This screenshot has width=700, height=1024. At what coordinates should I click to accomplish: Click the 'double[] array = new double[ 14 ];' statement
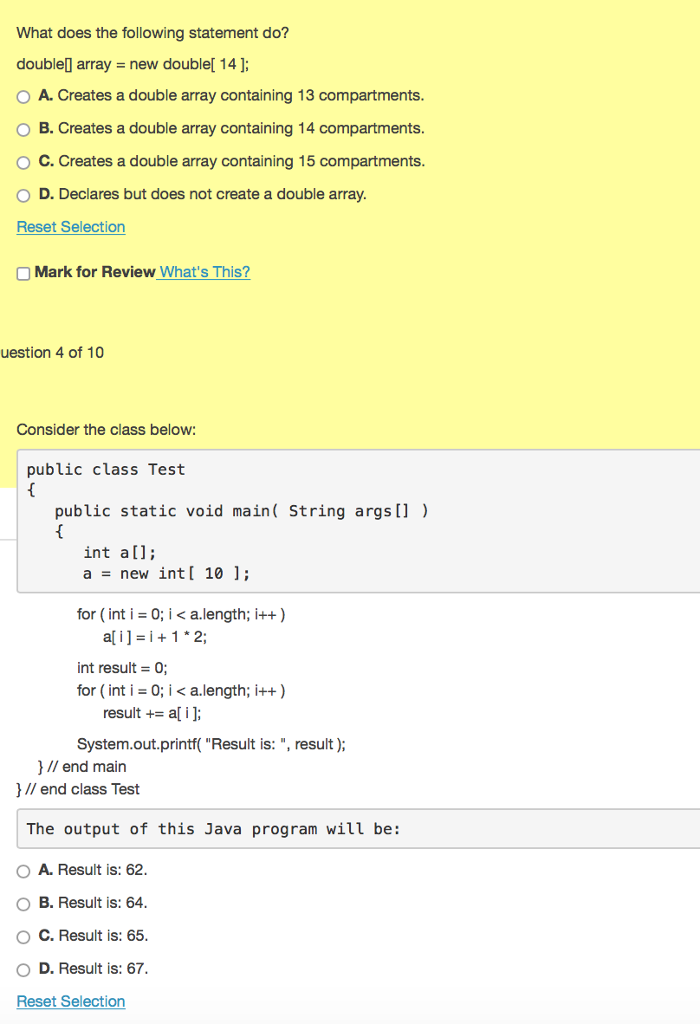point(133,64)
